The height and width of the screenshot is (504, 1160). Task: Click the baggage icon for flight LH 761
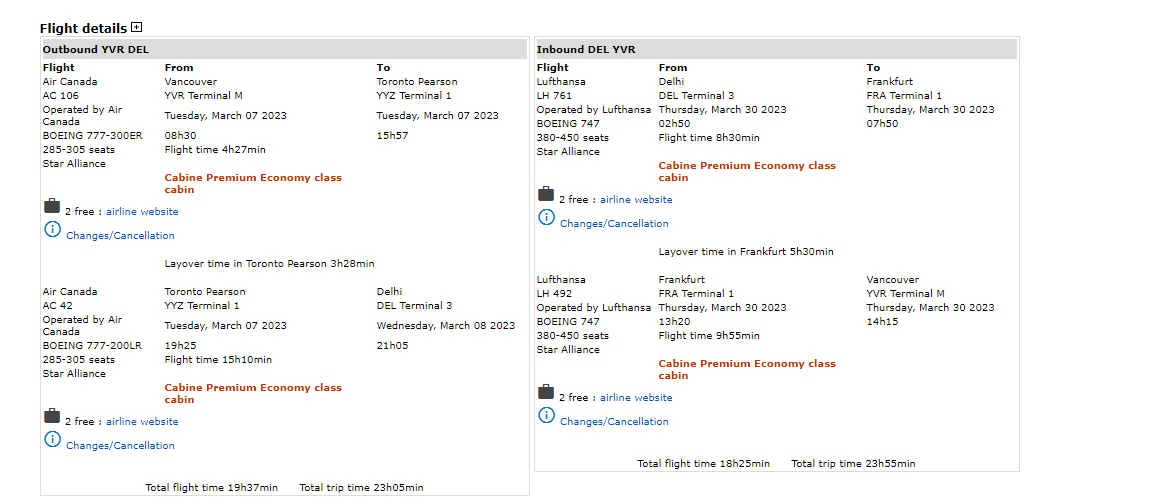(x=546, y=194)
